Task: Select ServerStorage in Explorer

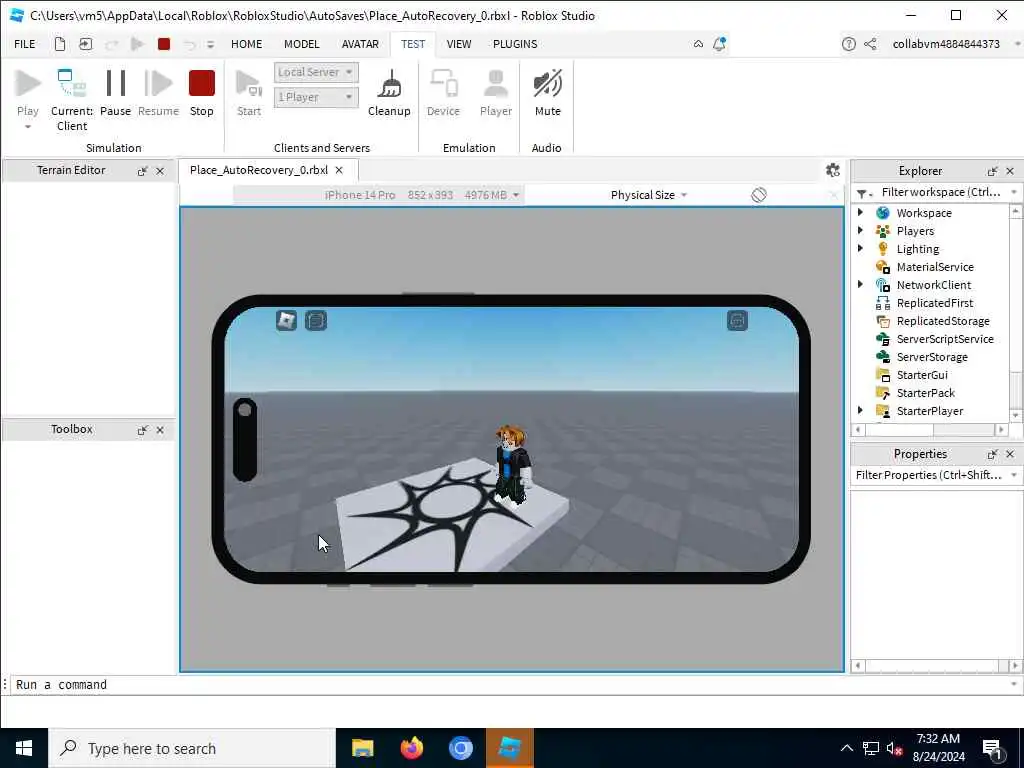Action: pos(931,357)
